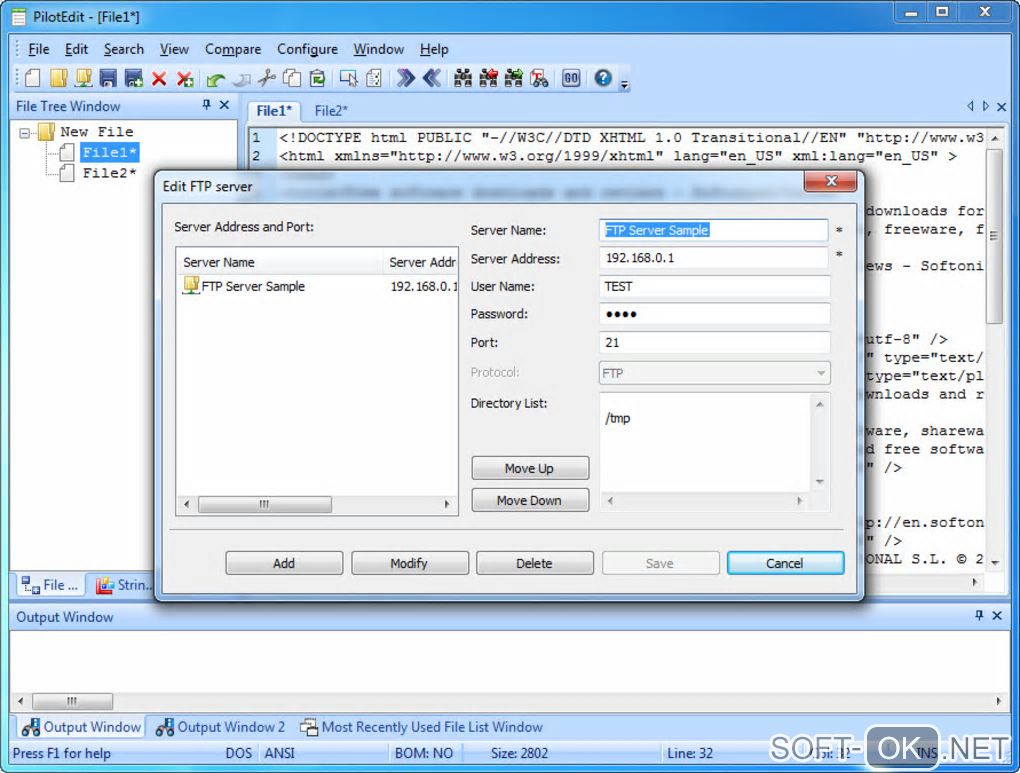Image resolution: width=1020 pixels, height=773 pixels.
Task: Click the Find Previous binoculars icon
Action: [x=489, y=79]
